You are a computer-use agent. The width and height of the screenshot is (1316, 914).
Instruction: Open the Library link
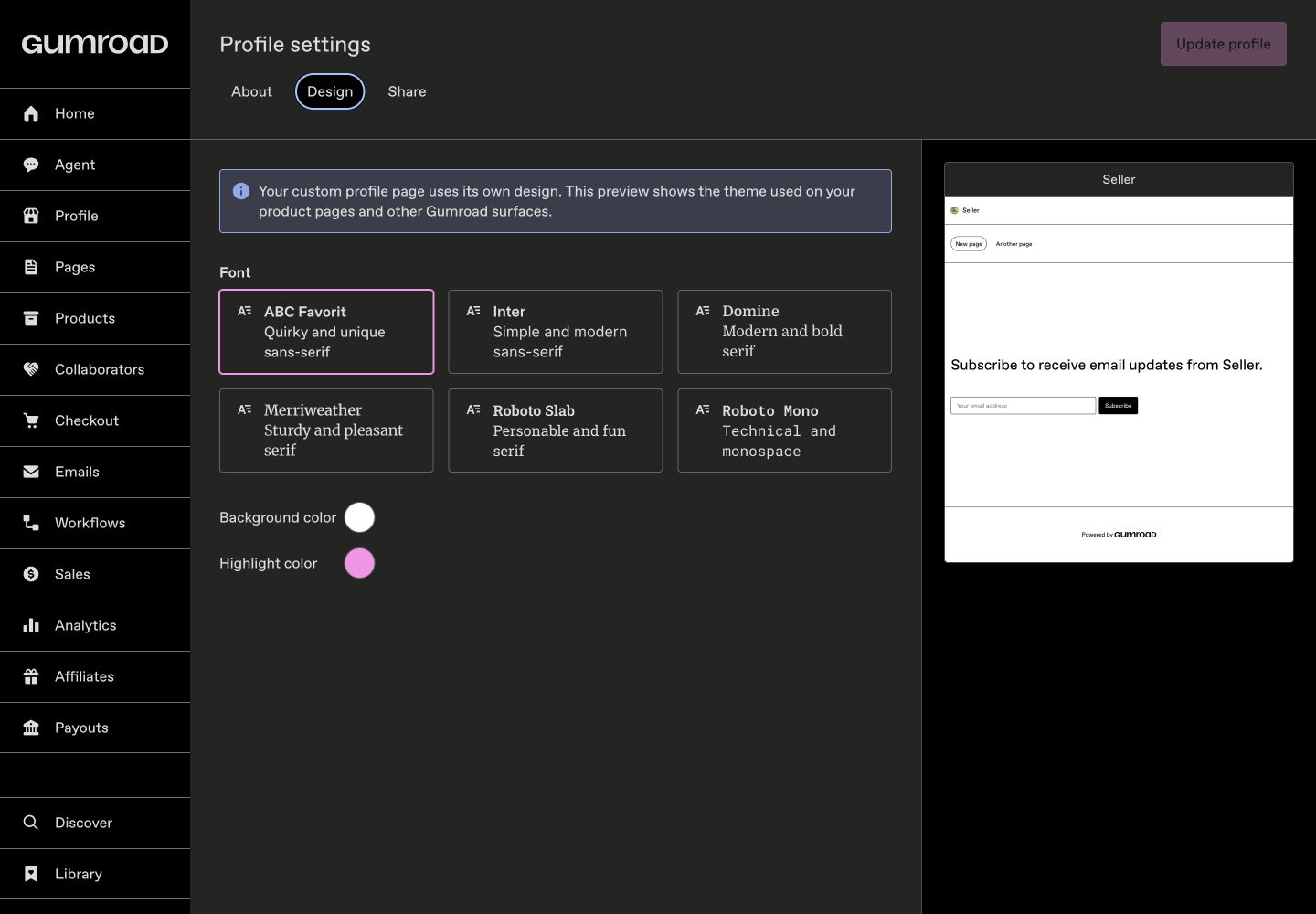pyautogui.click(x=95, y=874)
